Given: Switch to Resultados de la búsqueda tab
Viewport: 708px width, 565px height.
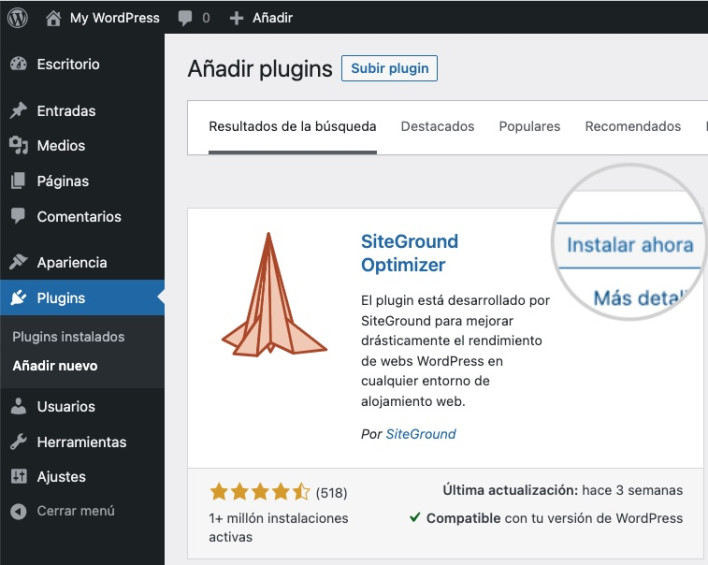Looking at the screenshot, I should pos(293,126).
